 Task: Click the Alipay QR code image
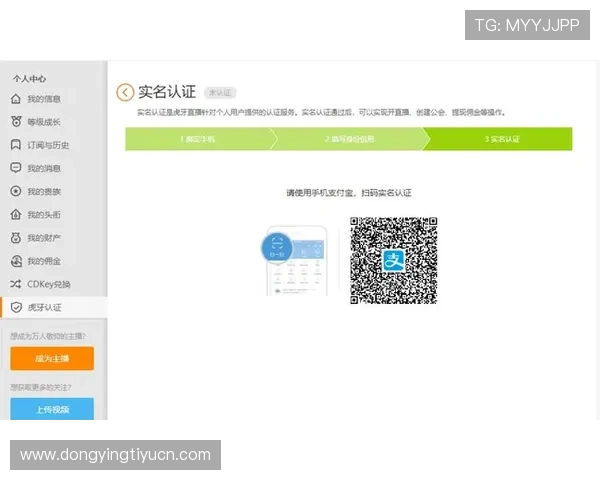[x=393, y=261]
